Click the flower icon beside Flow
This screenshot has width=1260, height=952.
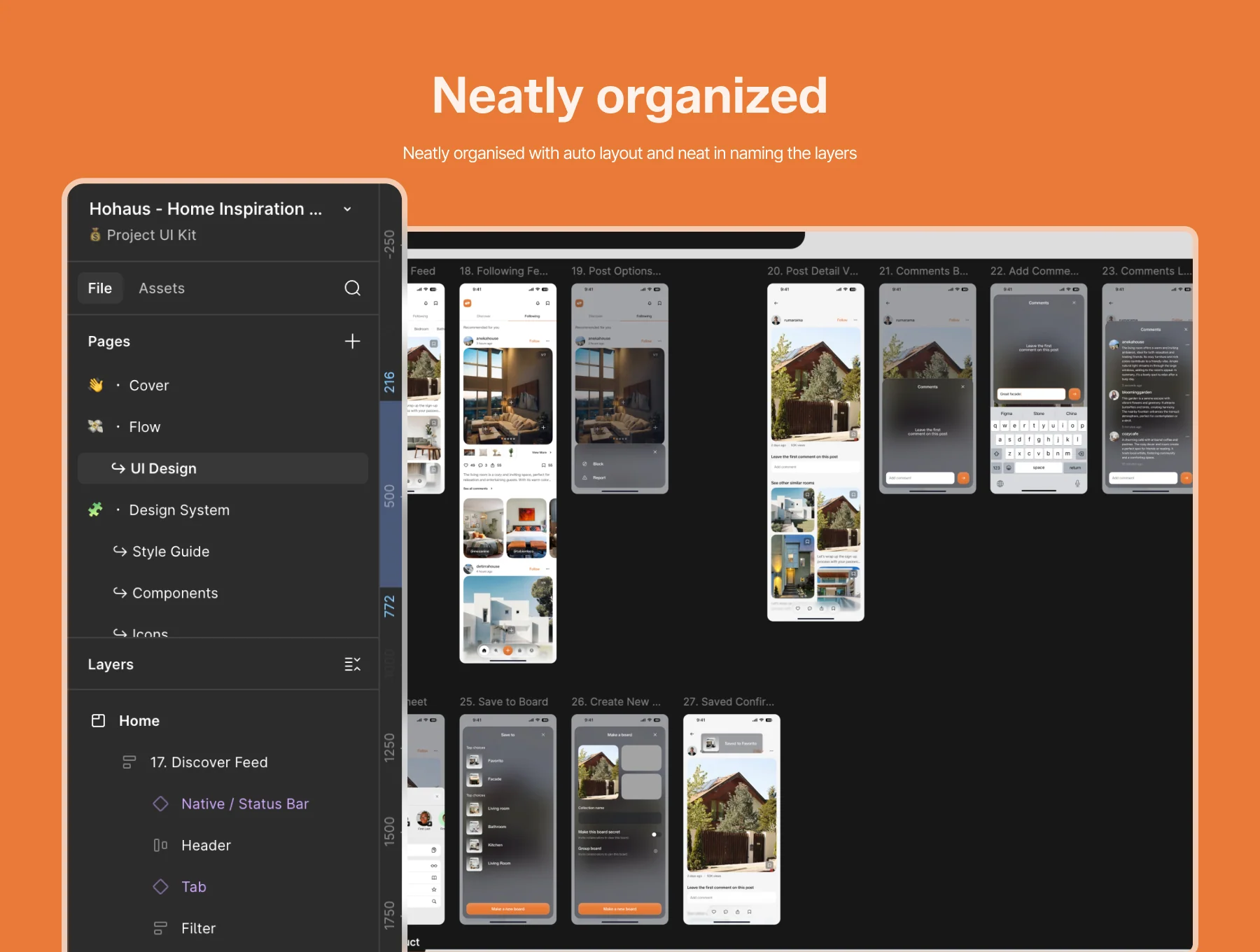[x=96, y=426]
